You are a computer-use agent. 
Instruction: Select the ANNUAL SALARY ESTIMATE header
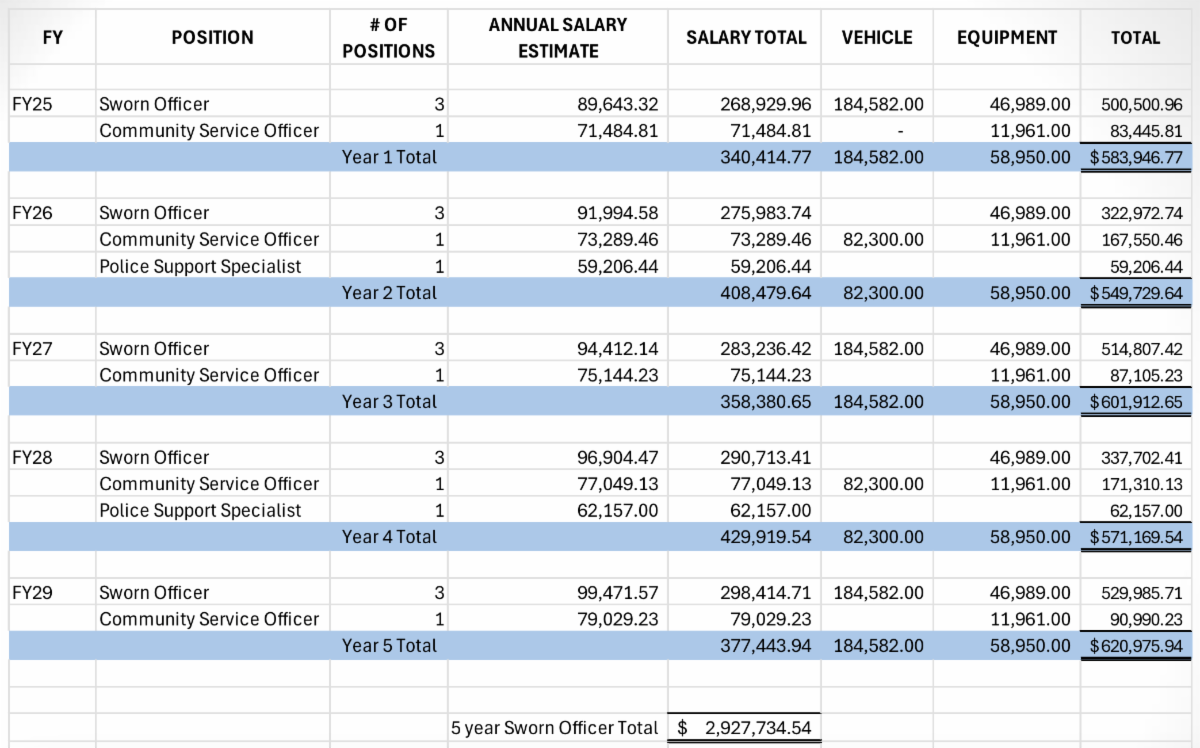click(557, 38)
